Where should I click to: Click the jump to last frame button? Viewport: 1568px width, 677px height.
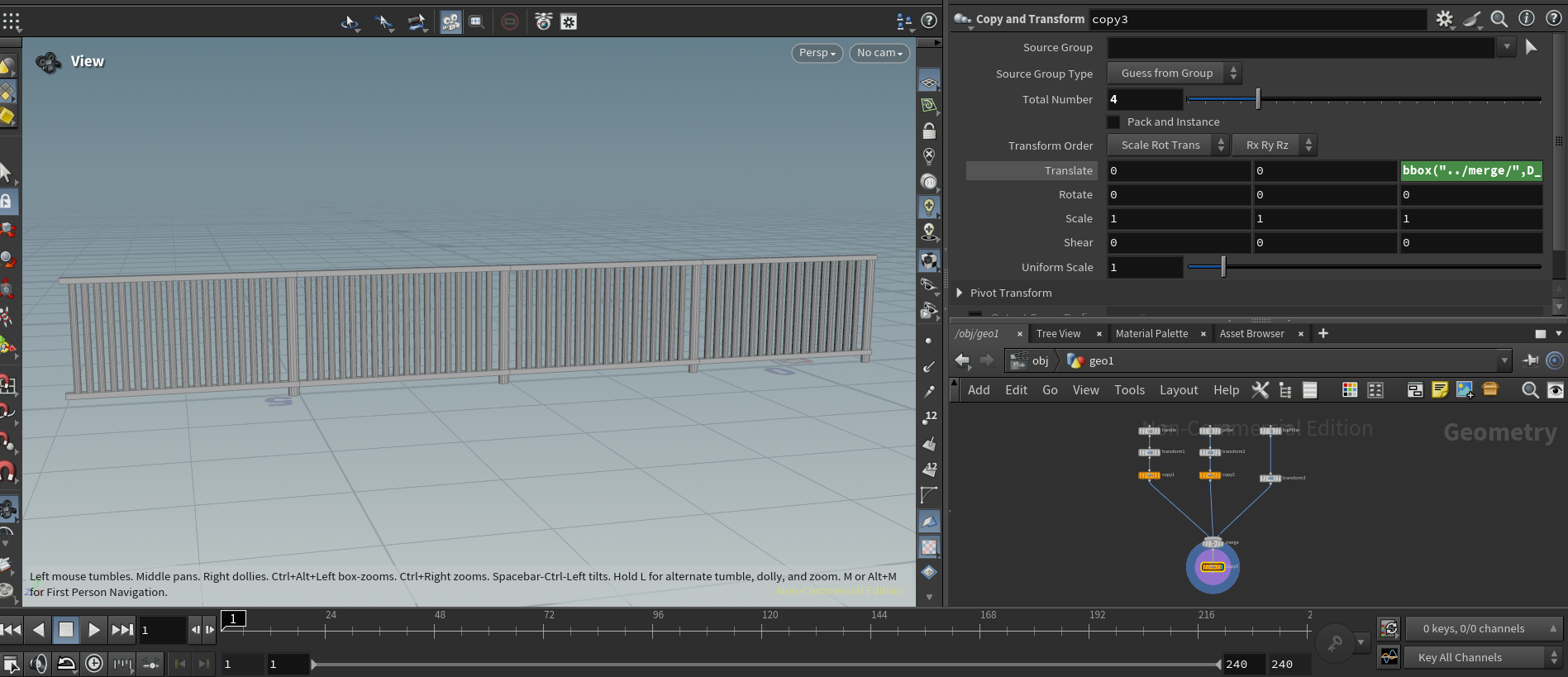(x=122, y=630)
